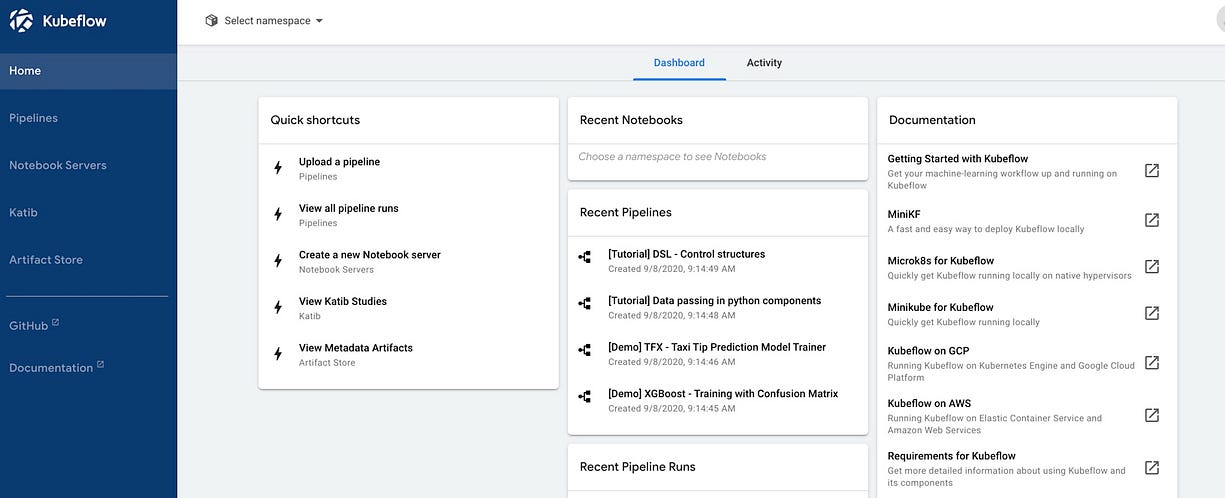Open the TFX Taxi Tip Prediction pipeline
This screenshot has height=498, width=1225.
pyautogui.click(x=716, y=347)
